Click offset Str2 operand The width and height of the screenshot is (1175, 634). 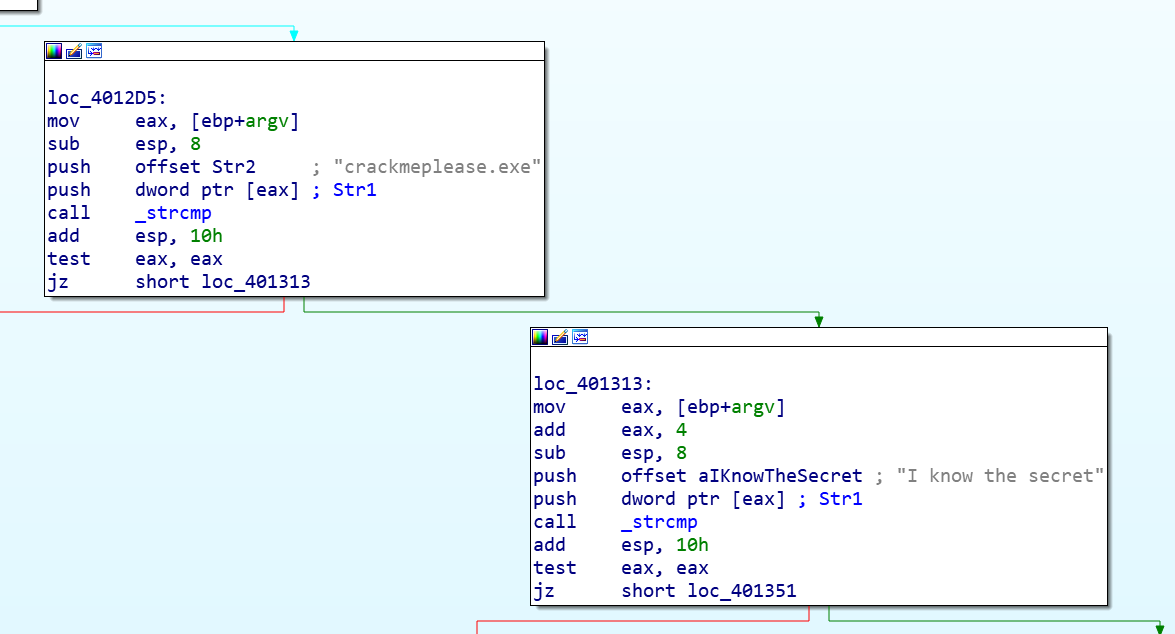tap(195, 167)
